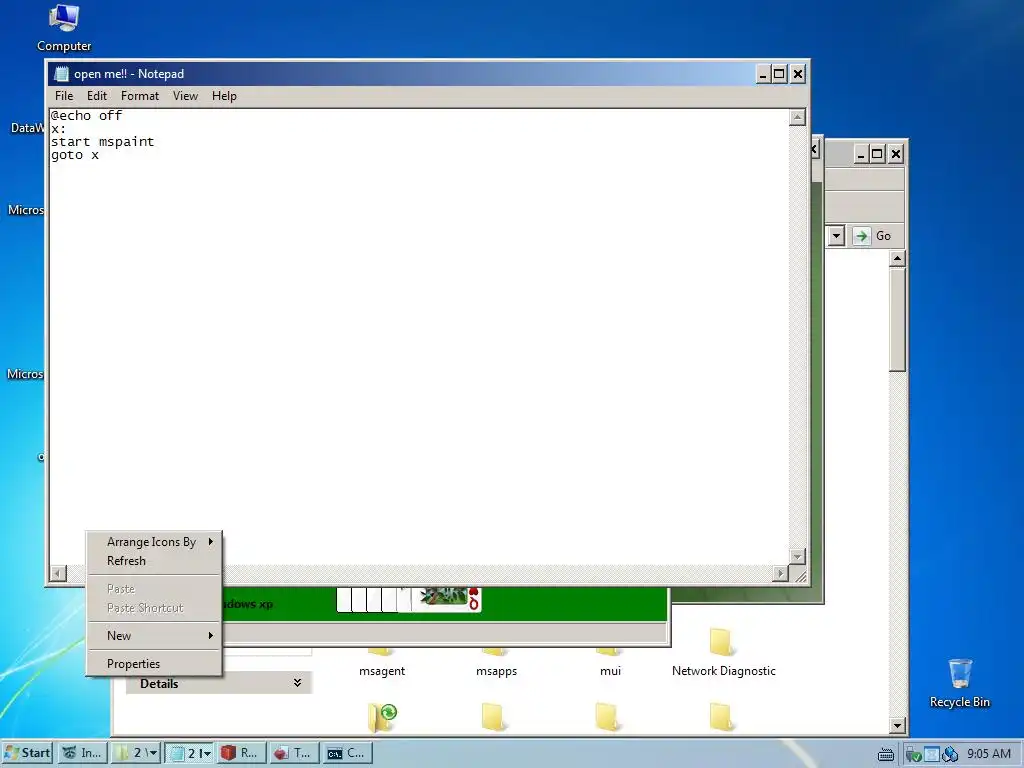The width and height of the screenshot is (1024, 768).
Task: Minimize the Explorer window behind Notepad
Action: coord(861,154)
